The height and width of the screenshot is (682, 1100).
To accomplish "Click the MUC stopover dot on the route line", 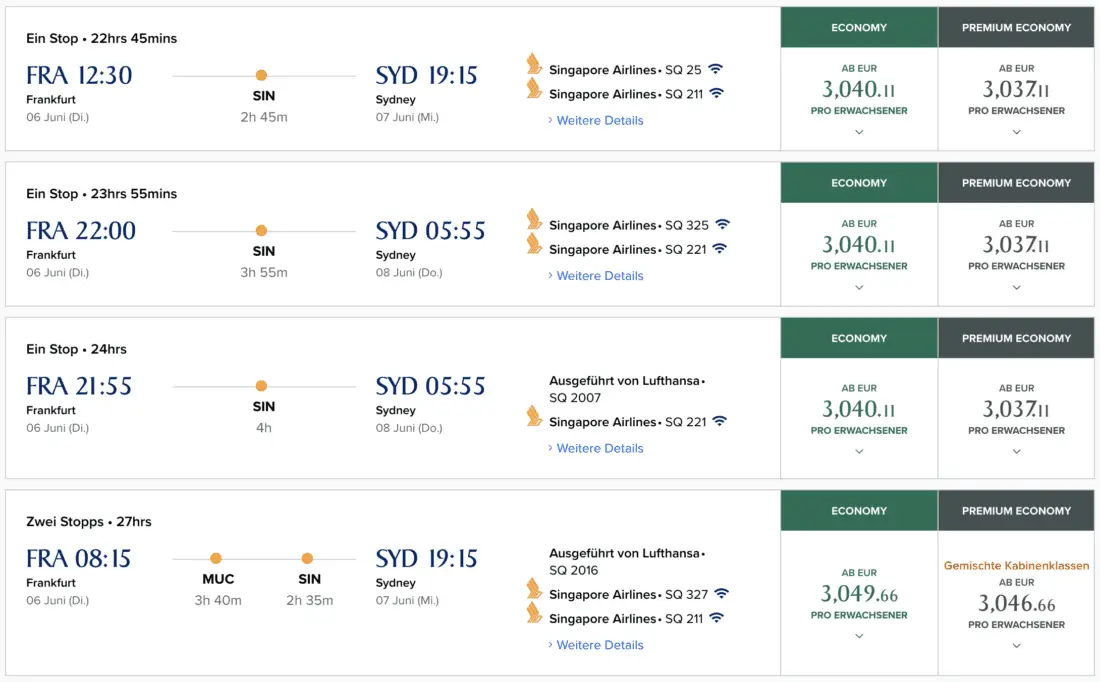I will pyautogui.click(x=216, y=558).
